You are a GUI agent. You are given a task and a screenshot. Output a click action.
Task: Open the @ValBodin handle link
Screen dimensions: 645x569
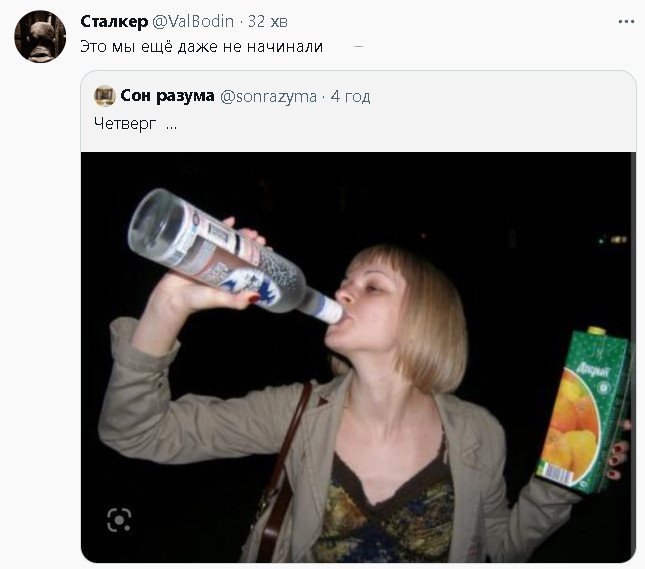pyautogui.click(x=194, y=22)
